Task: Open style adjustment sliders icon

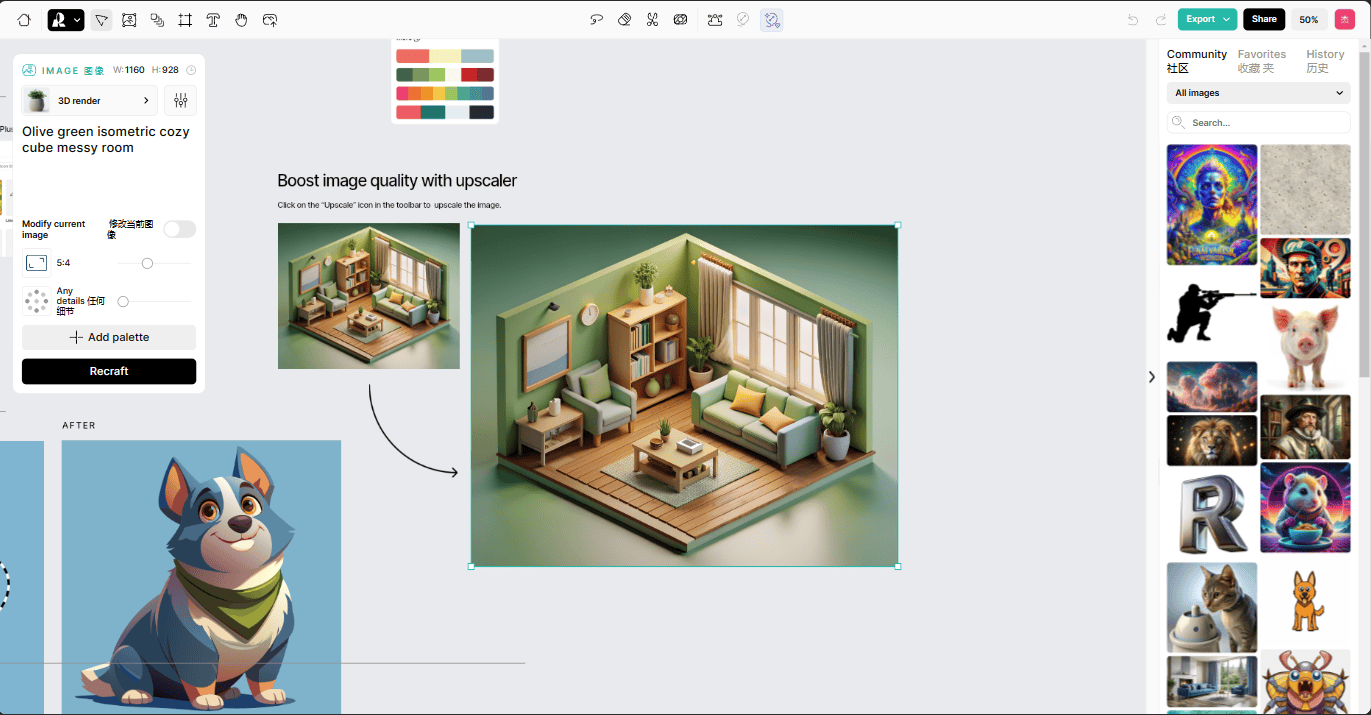Action: tap(181, 101)
